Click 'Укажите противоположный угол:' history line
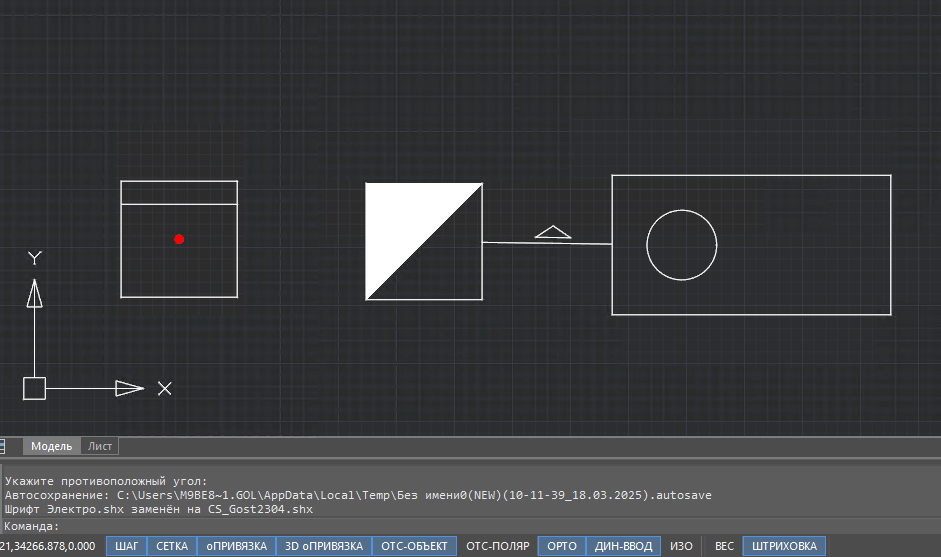Image resolution: width=941 pixels, height=557 pixels. click(x=106, y=481)
